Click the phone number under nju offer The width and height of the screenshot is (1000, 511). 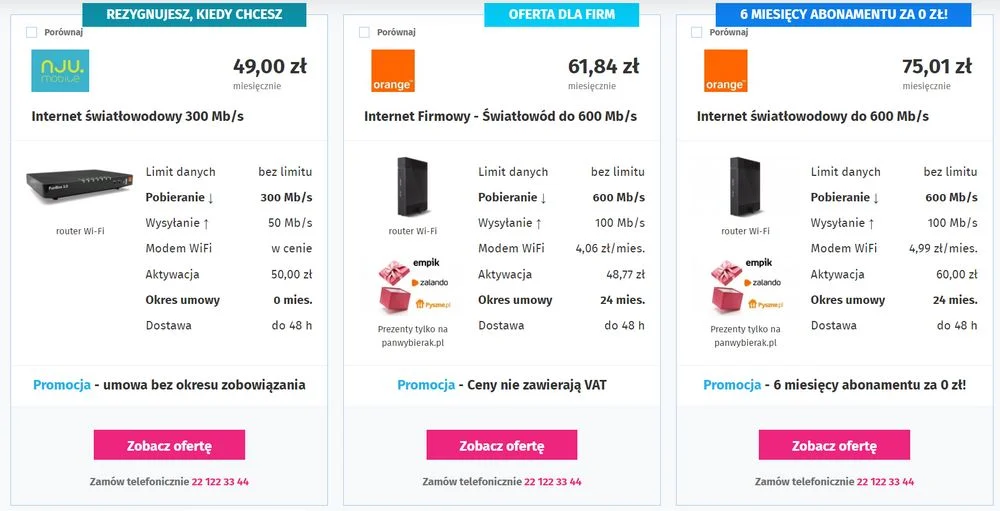(220, 482)
